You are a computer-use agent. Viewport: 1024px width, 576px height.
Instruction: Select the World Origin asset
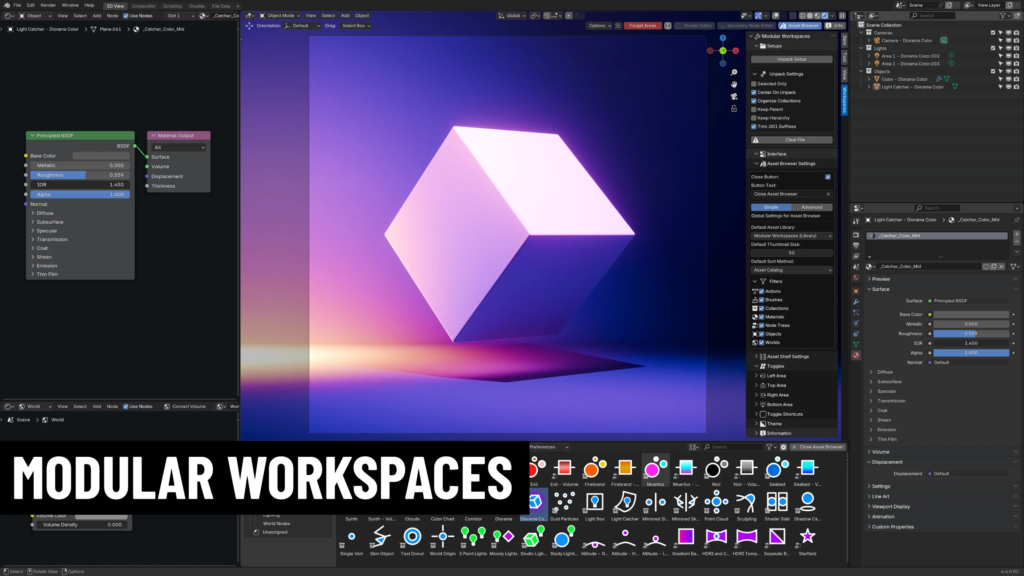pos(442,537)
